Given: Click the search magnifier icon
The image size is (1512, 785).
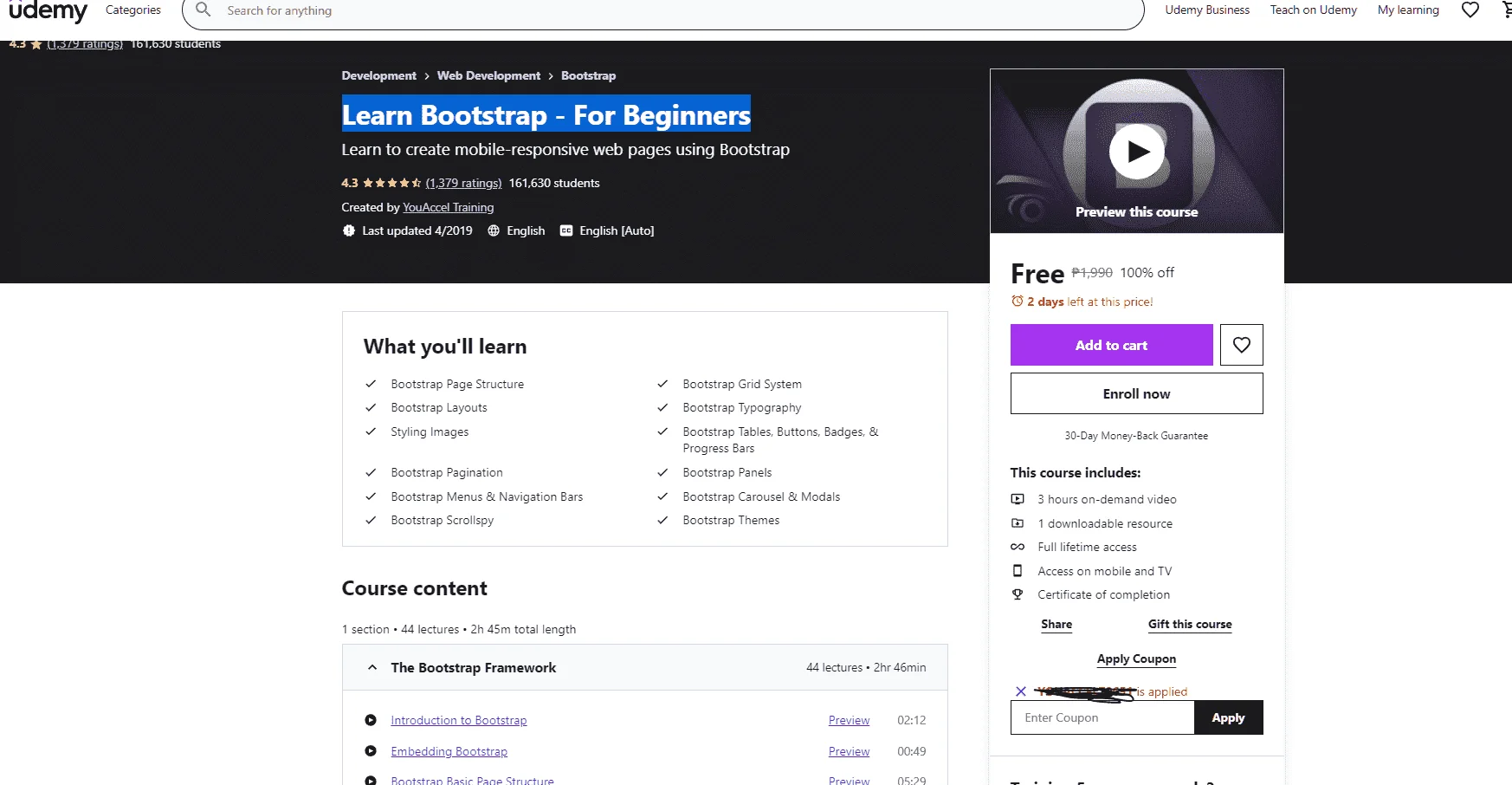Looking at the screenshot, I should point(204,10).
